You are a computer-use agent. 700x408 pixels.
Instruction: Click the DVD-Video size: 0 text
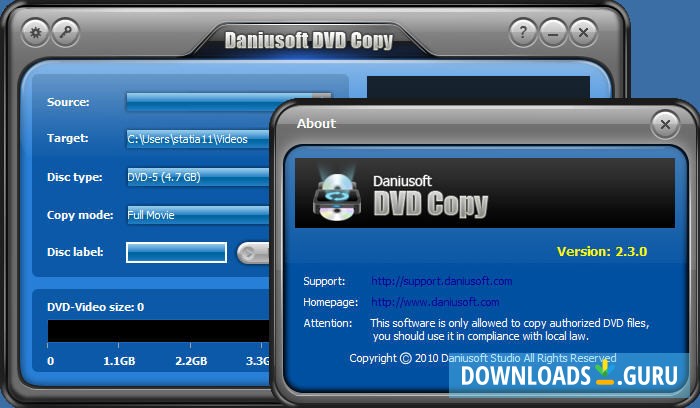[96, 307]
